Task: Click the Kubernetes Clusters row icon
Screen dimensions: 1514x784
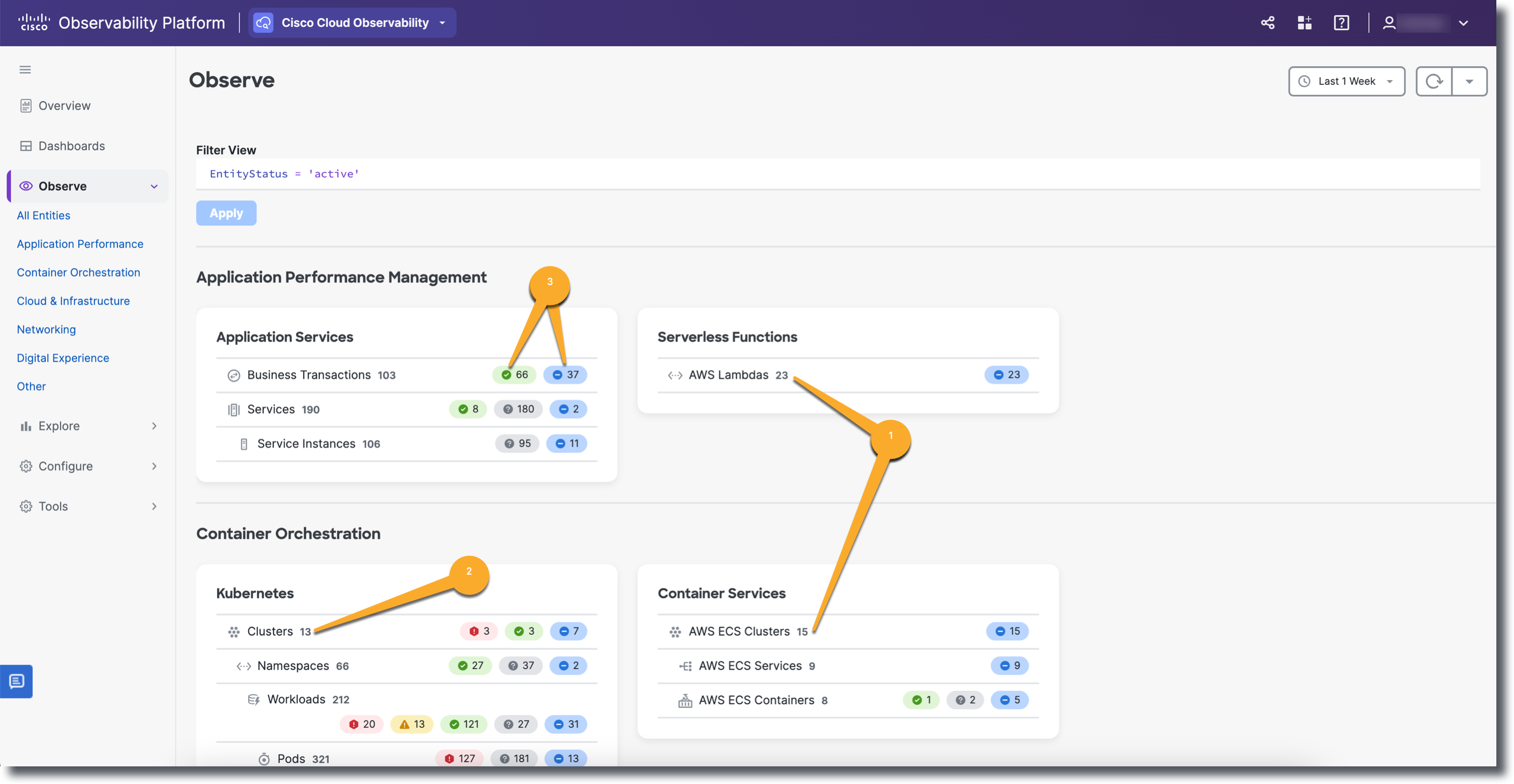Action: point(234,632)
